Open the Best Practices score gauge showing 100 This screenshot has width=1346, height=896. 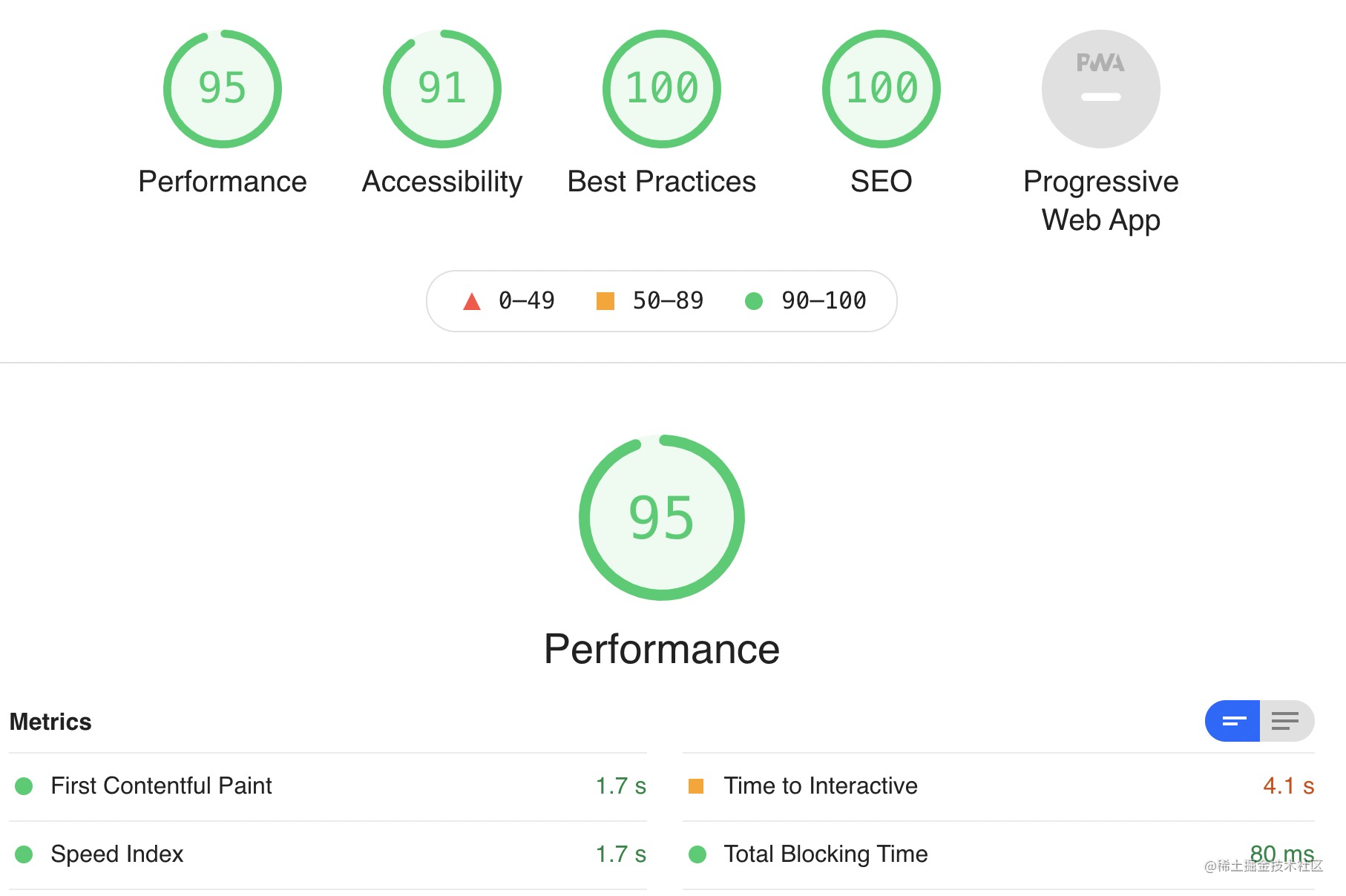pyautogui.click(x=662, y=89)
